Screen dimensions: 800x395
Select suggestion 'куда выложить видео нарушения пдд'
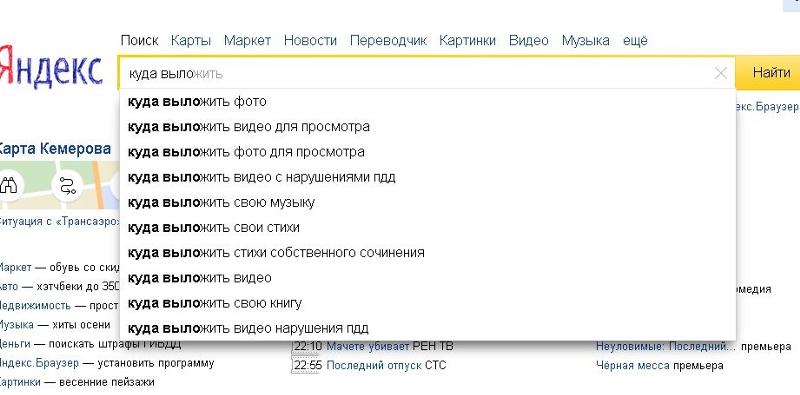[x=428, y=328]
